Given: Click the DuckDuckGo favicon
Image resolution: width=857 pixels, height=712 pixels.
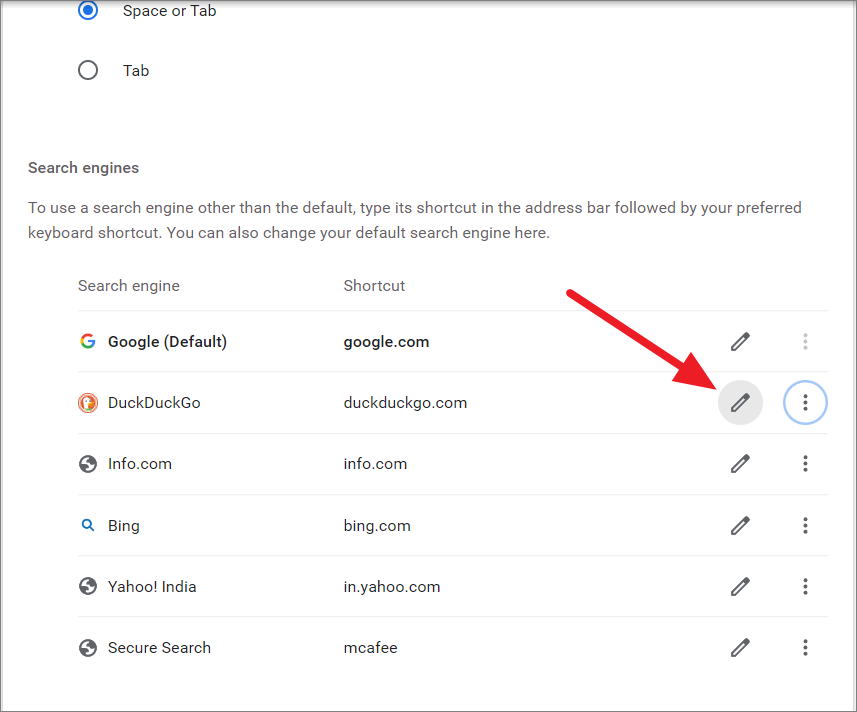Looking at the screenshot, I should click(x=88, y=403).
